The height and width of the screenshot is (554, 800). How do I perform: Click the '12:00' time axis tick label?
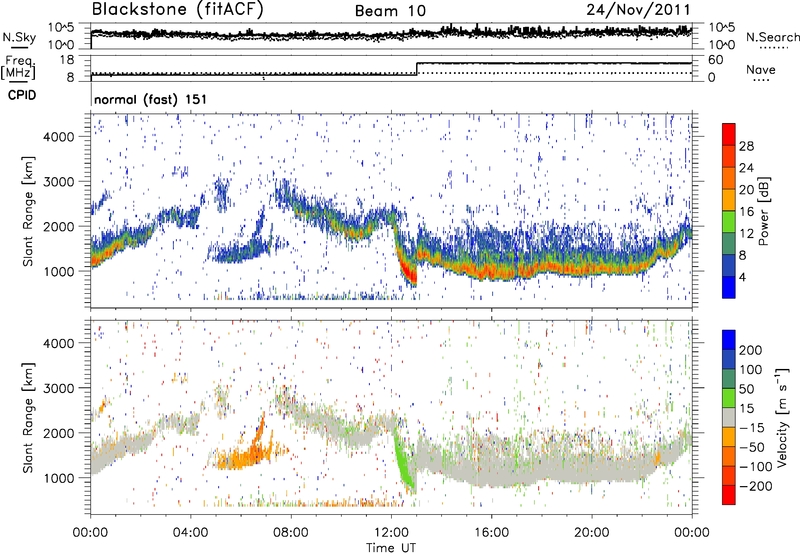391,533
